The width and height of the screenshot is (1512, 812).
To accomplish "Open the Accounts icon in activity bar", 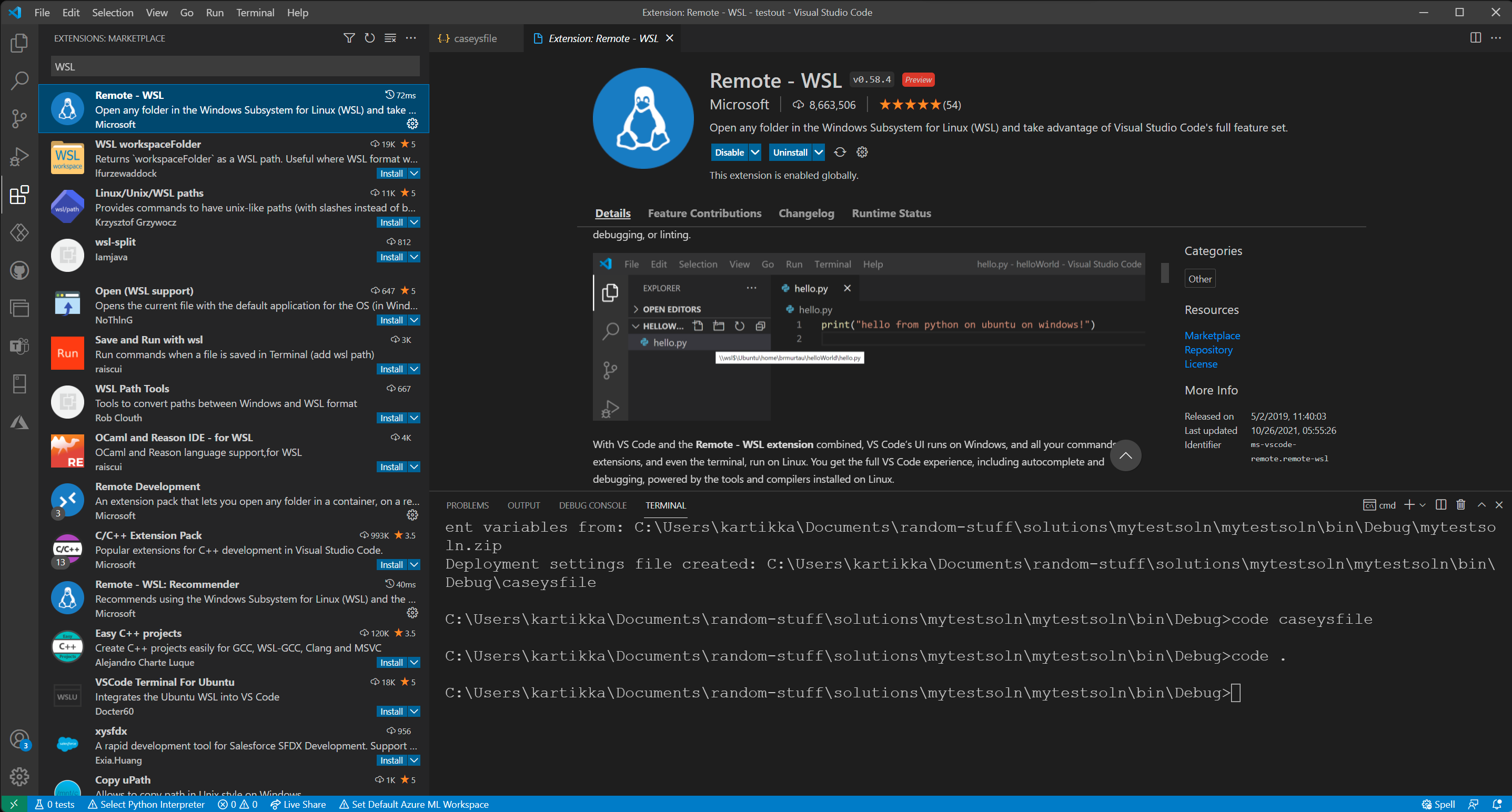I will click(x=19, y=739).
